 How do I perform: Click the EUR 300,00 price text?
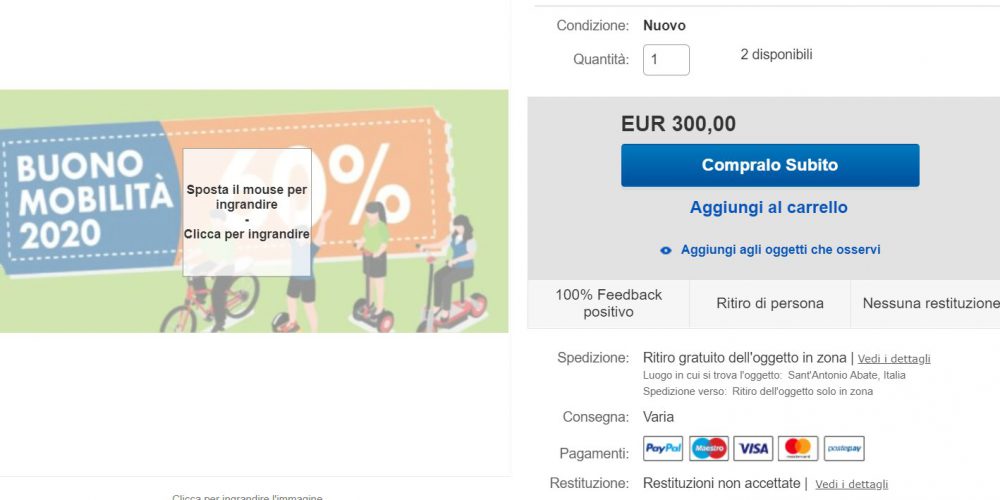(678, 124)
